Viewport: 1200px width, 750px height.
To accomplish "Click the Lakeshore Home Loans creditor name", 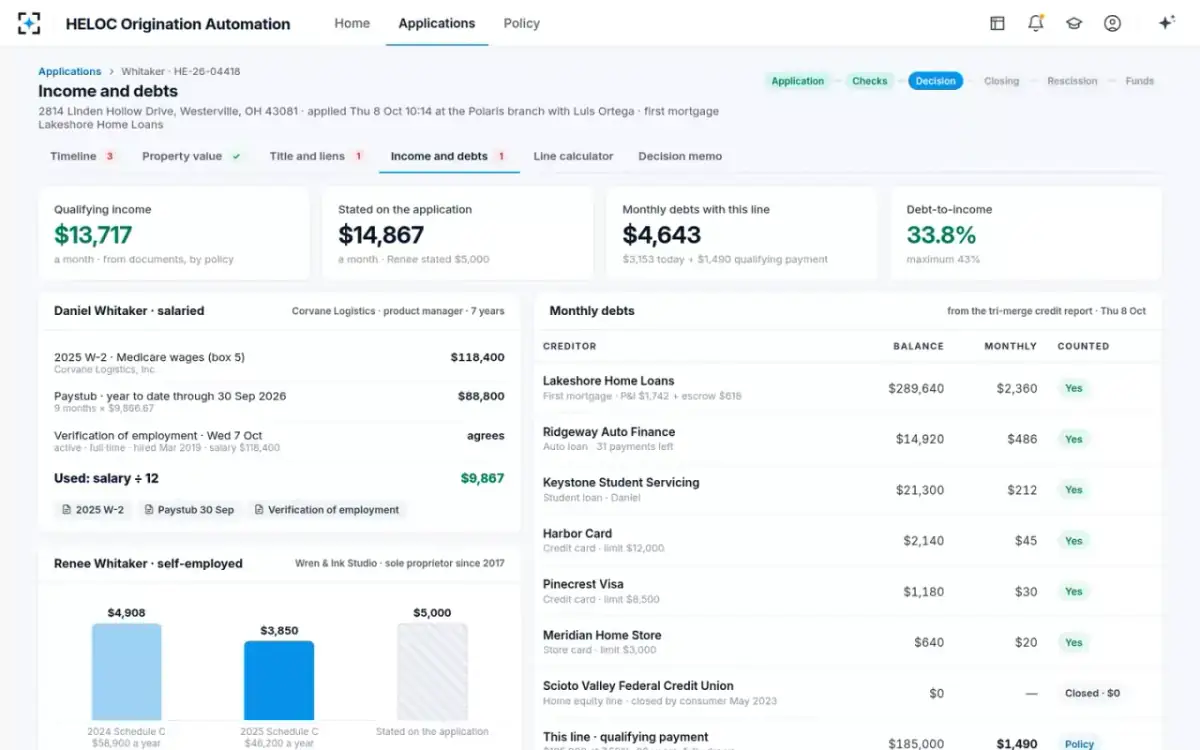I will click(x=609, y=381).
